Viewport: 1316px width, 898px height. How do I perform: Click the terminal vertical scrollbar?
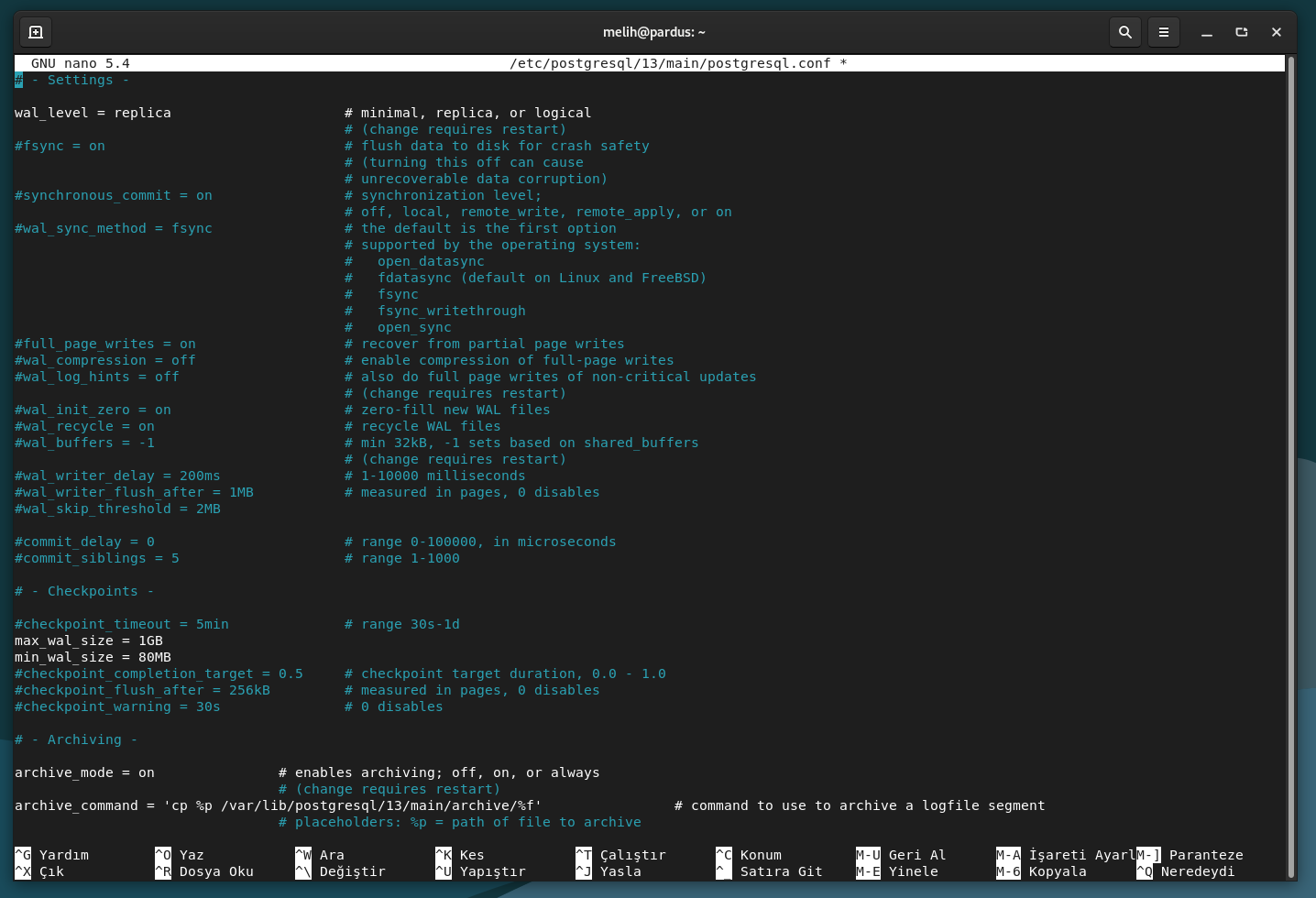point(1290,467)
